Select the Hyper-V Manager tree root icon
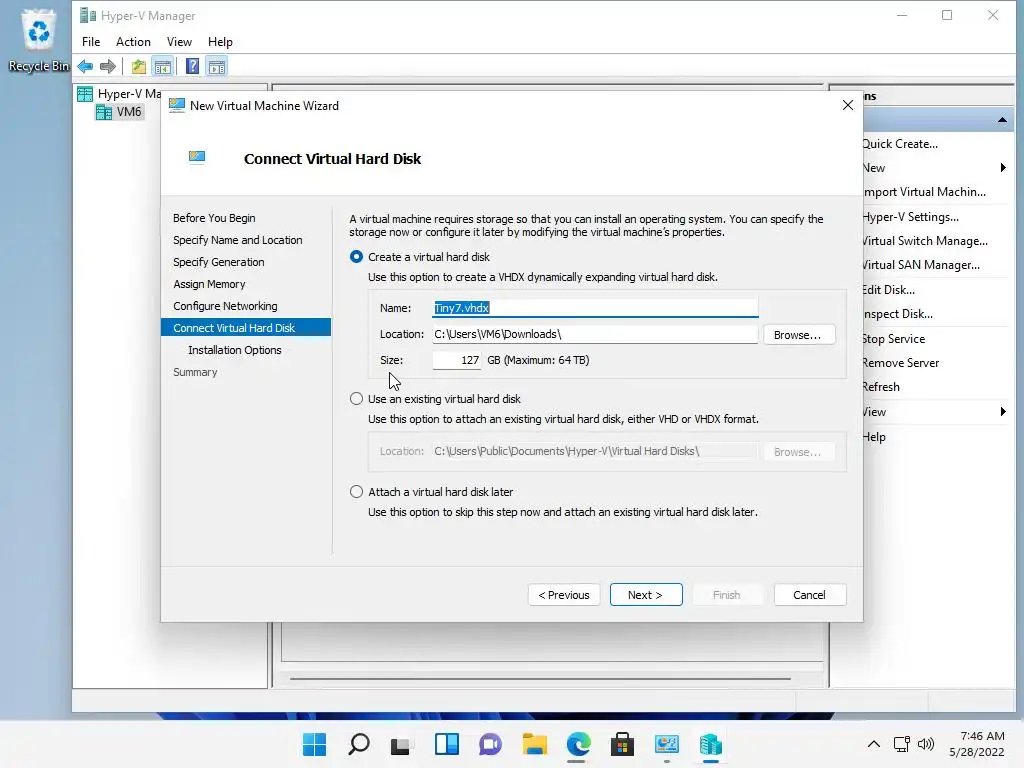Viewport: 1024px width, 768px height. (x=85, y=94)
